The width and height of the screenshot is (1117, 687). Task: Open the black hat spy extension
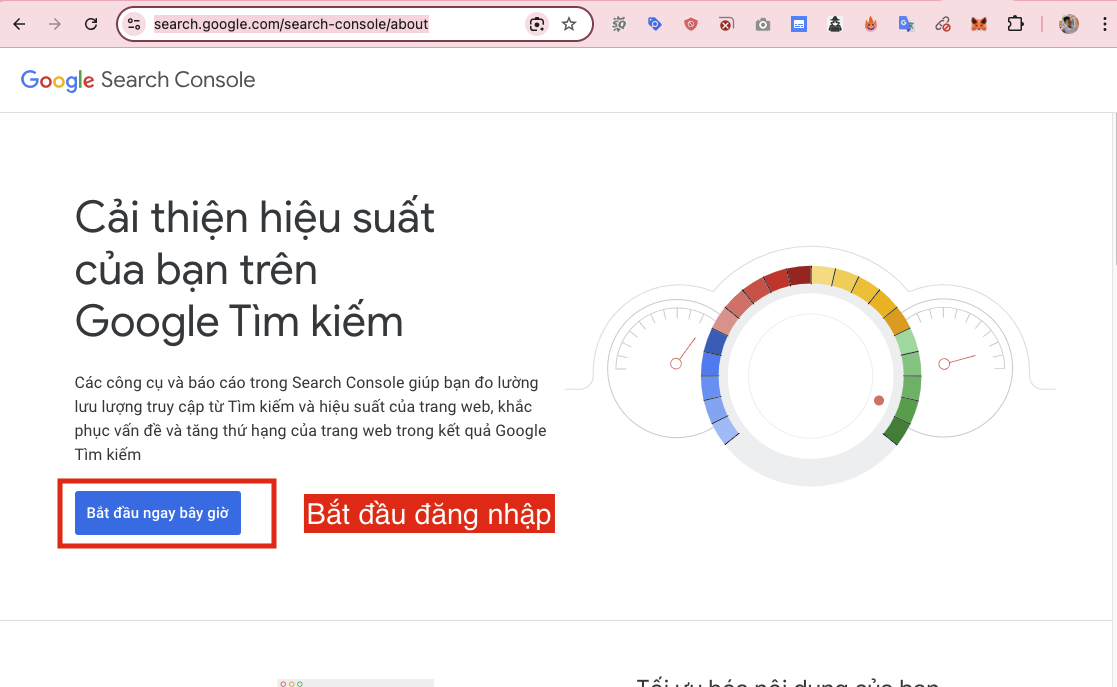(835, 24)
